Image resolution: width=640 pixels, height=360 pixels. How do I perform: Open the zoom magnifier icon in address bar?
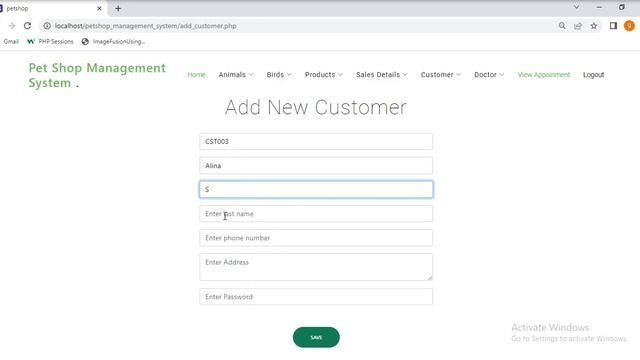click(x=562, y=26)
